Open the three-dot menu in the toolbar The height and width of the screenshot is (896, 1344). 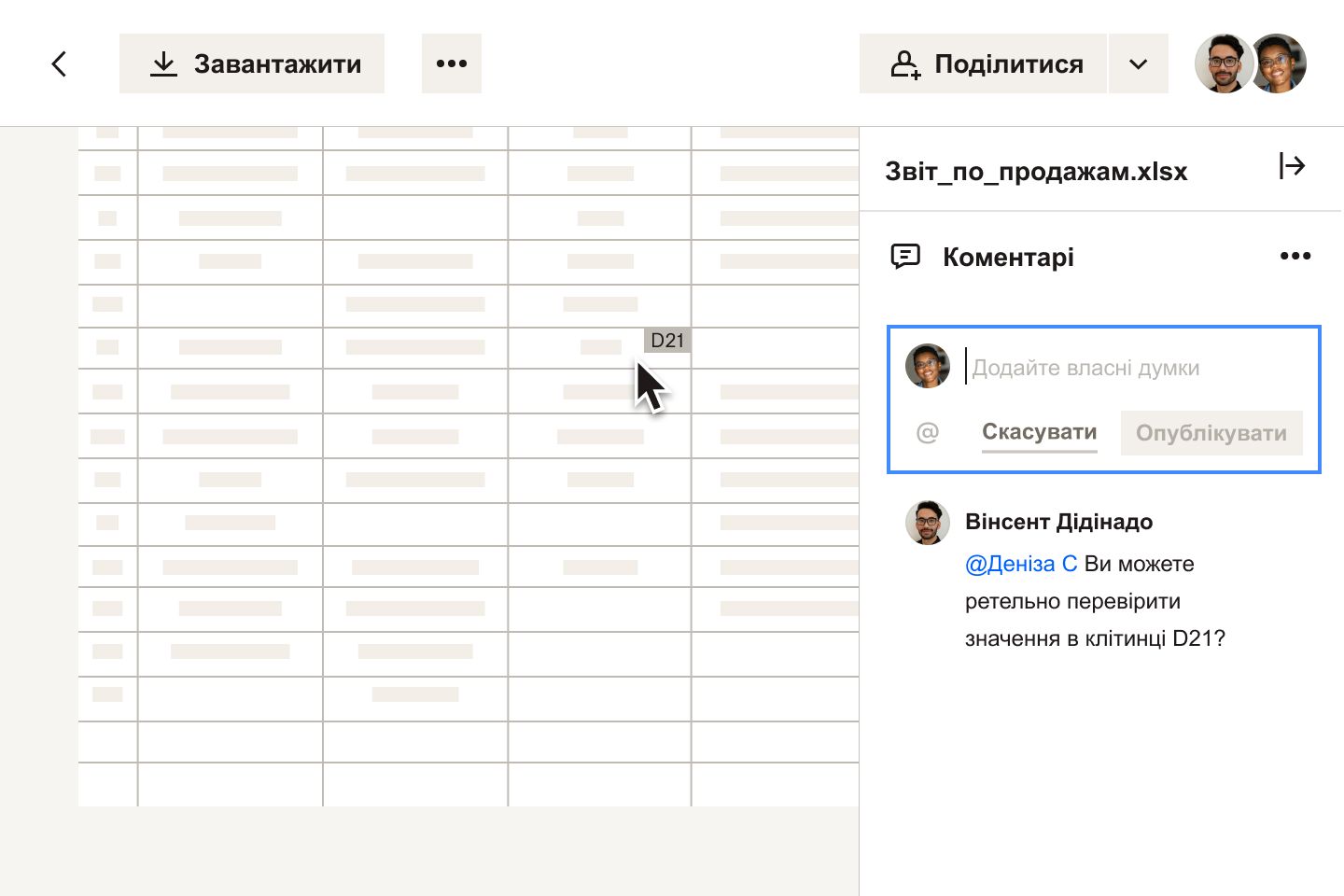tap(452, 63)
